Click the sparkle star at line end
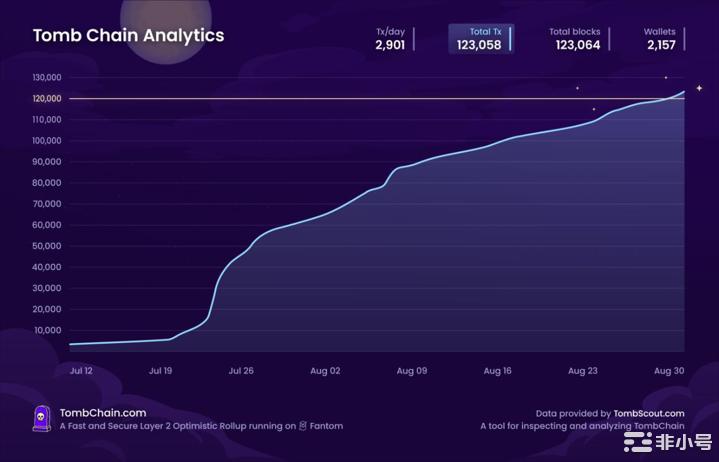 tap(699, 88)
